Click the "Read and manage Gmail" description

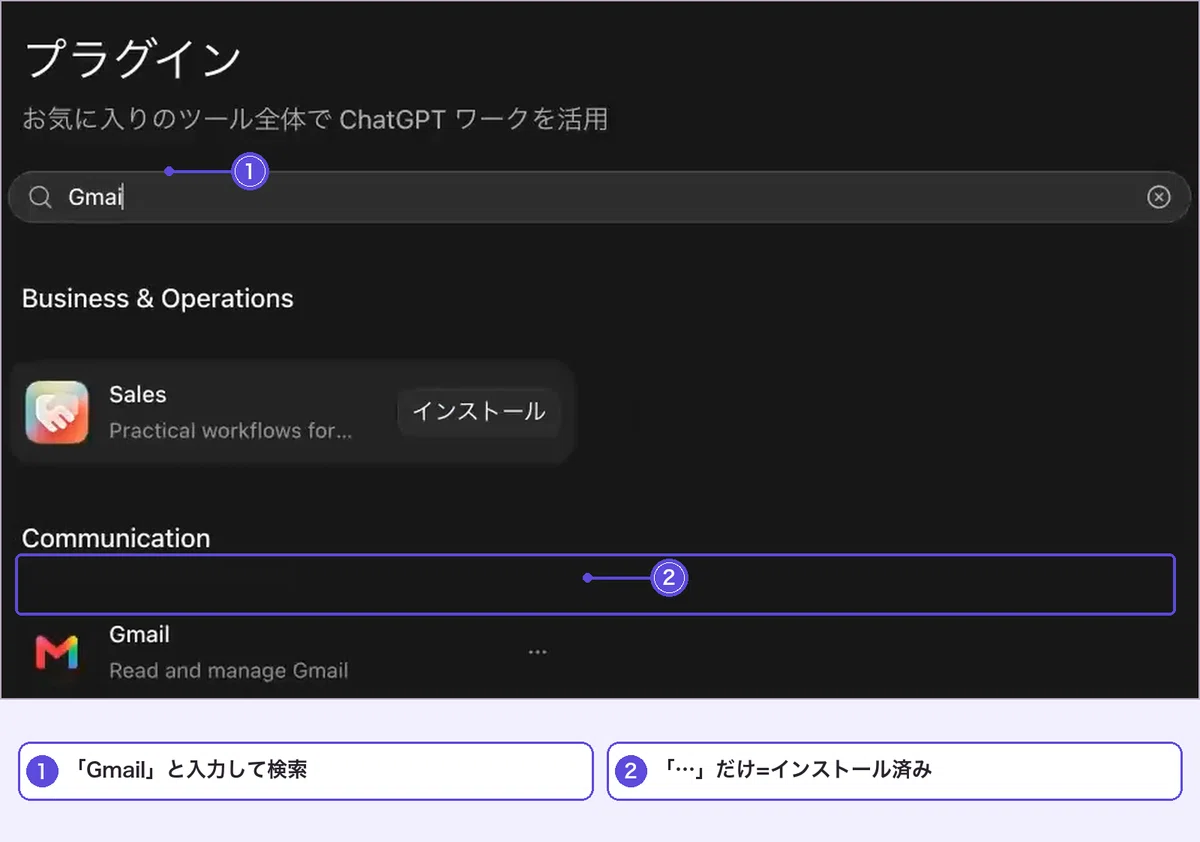pos(228,670)
